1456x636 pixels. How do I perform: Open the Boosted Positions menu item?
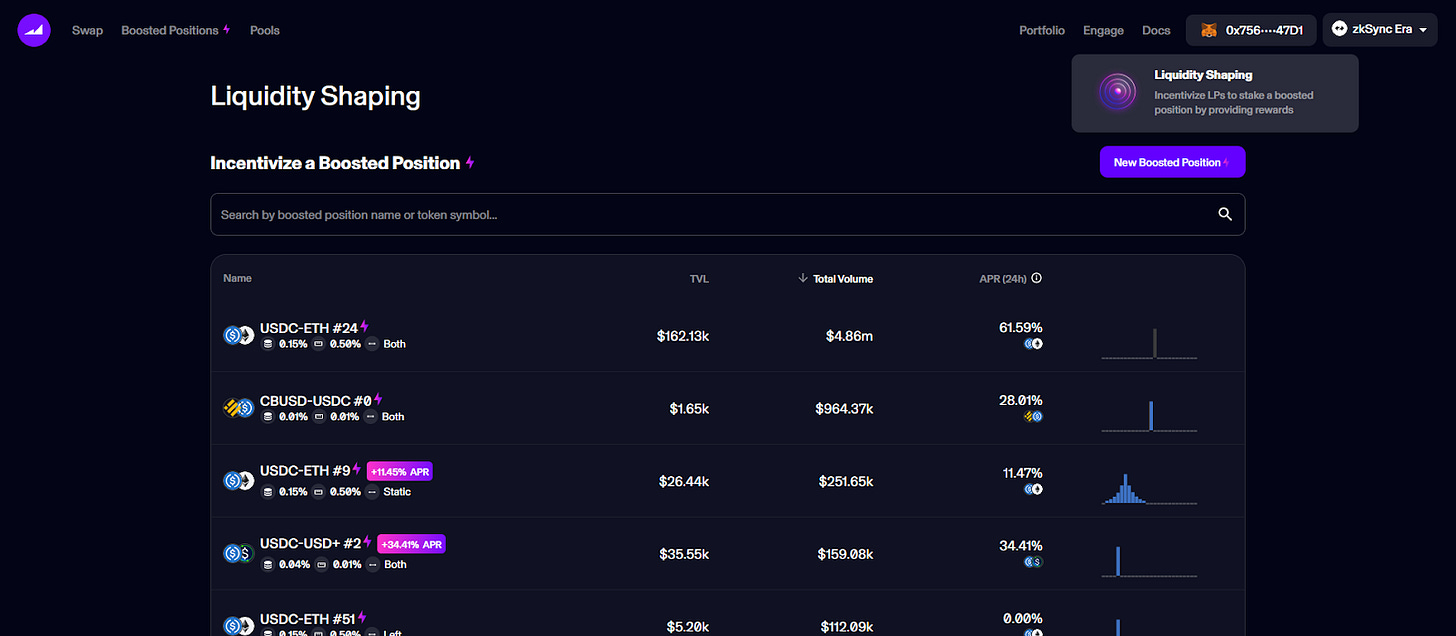176,30
